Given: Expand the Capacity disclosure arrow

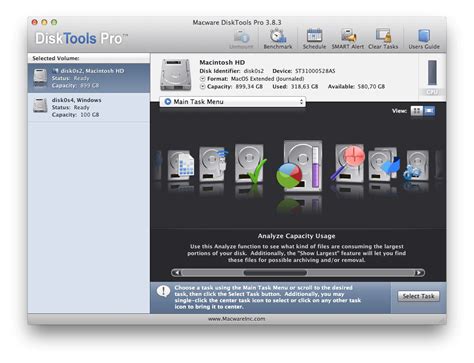Looking at the screenshot, I should [x=202, y=87].
